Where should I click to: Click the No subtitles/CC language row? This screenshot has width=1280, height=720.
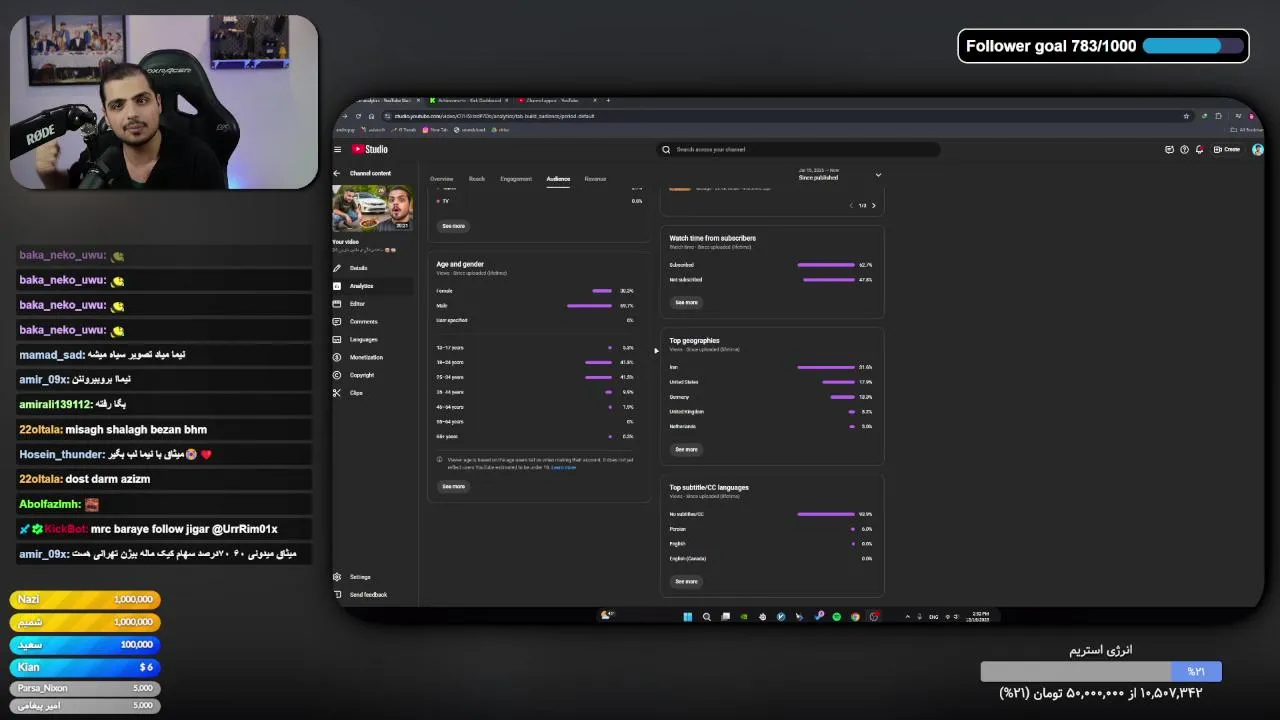(771, 514)
